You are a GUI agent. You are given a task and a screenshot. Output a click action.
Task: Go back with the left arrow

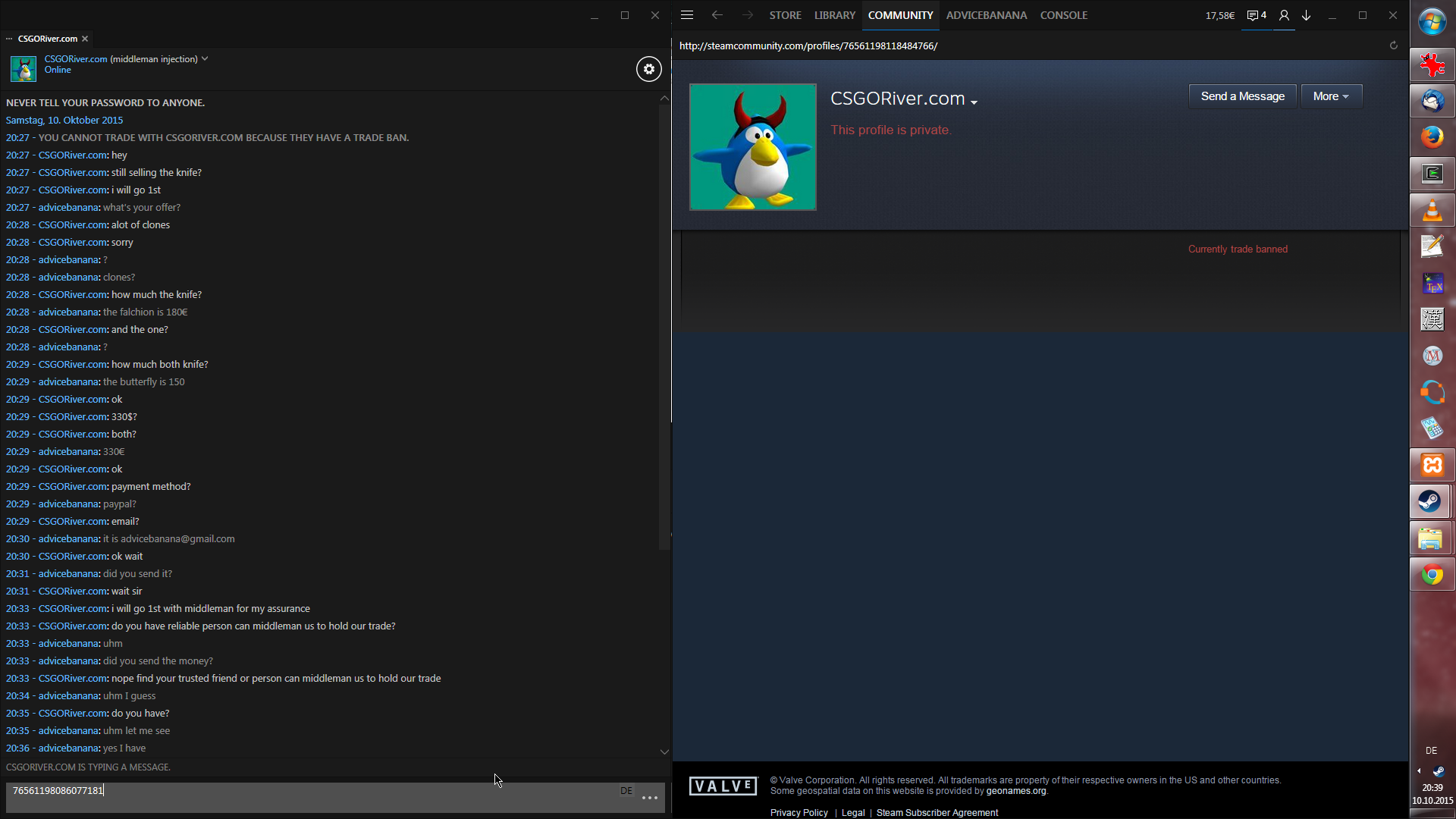(x=717, y=15)
